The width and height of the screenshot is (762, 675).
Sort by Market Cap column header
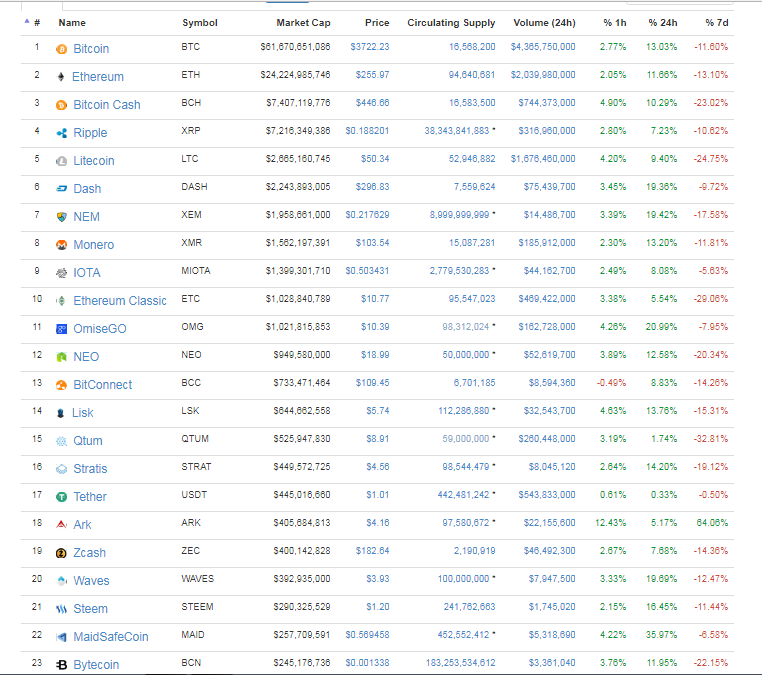(303, 23)
